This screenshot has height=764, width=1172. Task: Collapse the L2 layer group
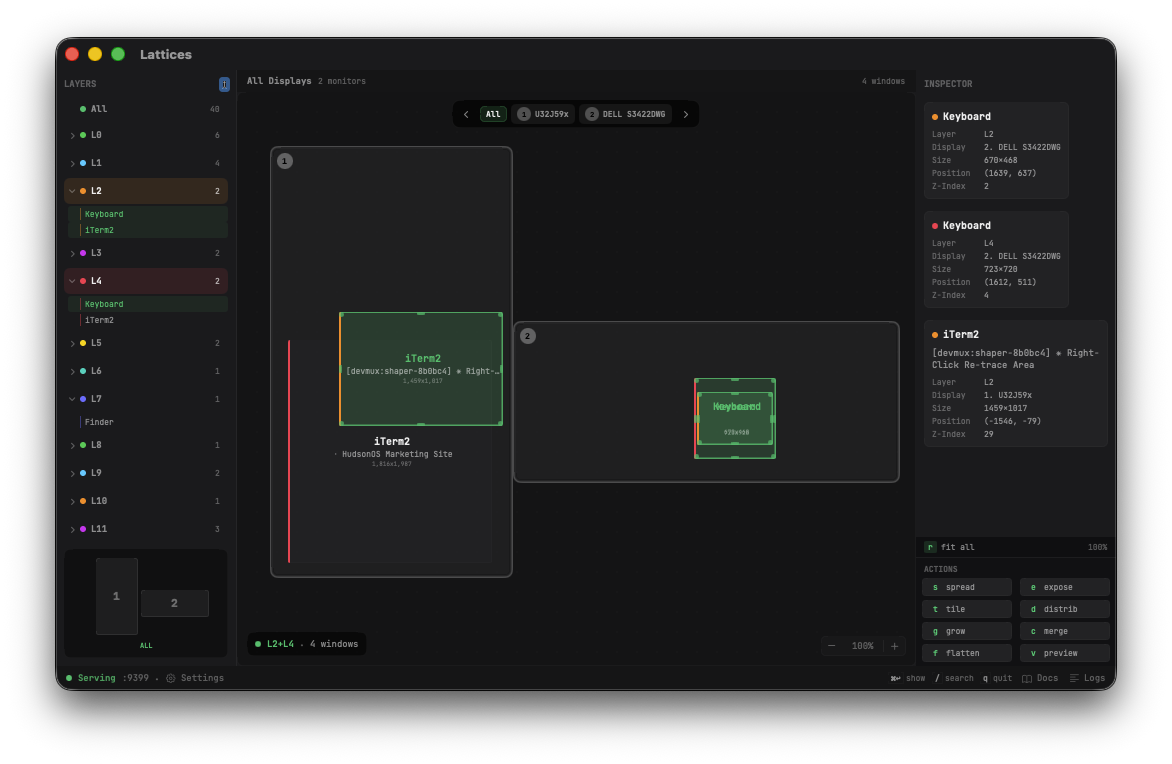[72, 191]
